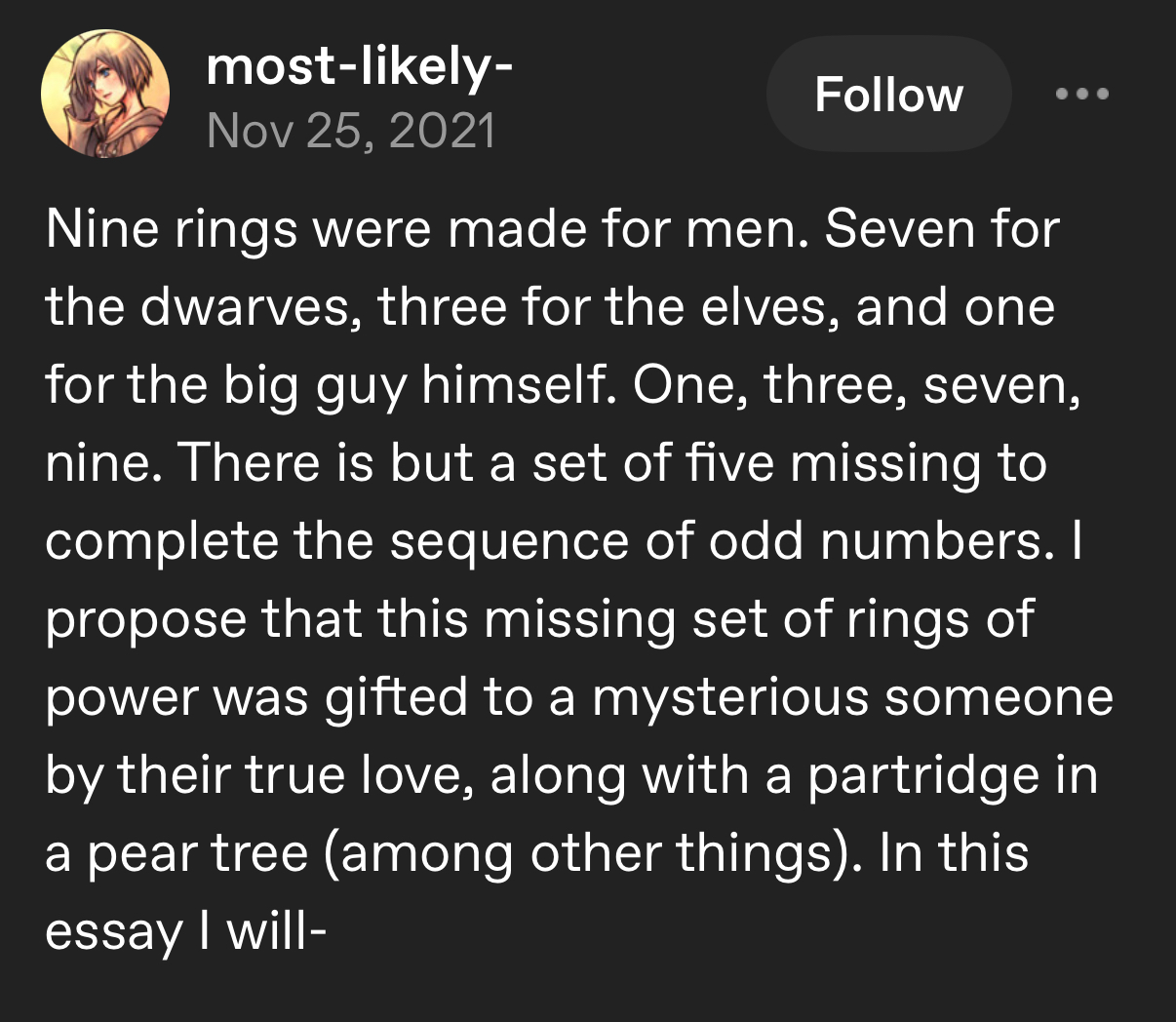Open the three-dot more options menu
The height and width of the screenshot is (1022, 1176).
point(1082,95)
